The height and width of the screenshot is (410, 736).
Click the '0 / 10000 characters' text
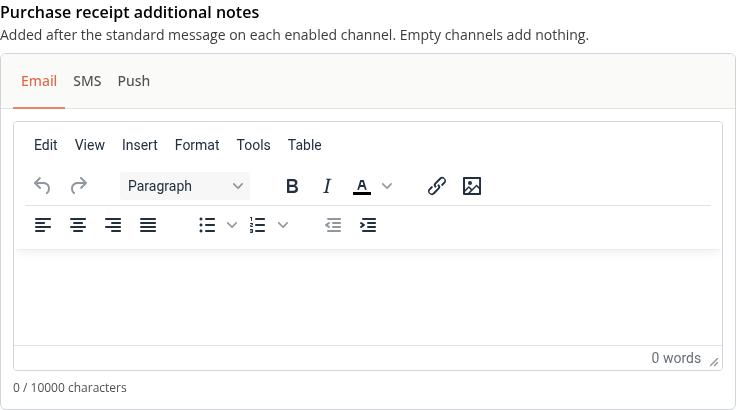(70, 387)
